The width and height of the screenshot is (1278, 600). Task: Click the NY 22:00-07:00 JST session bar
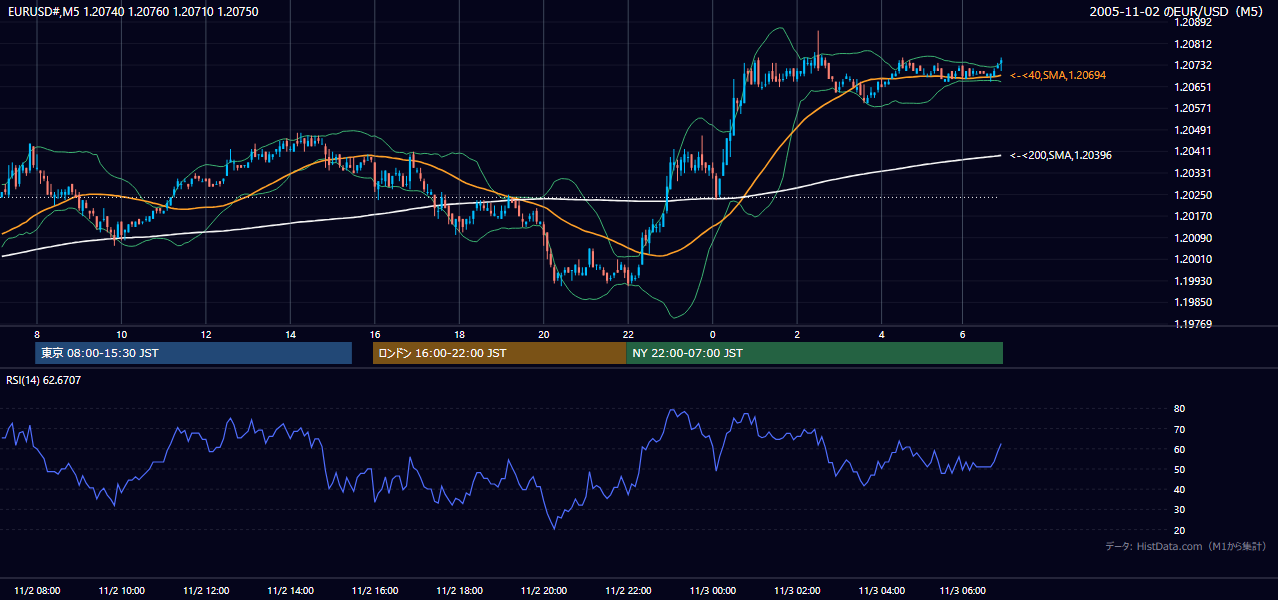point(814,353)
